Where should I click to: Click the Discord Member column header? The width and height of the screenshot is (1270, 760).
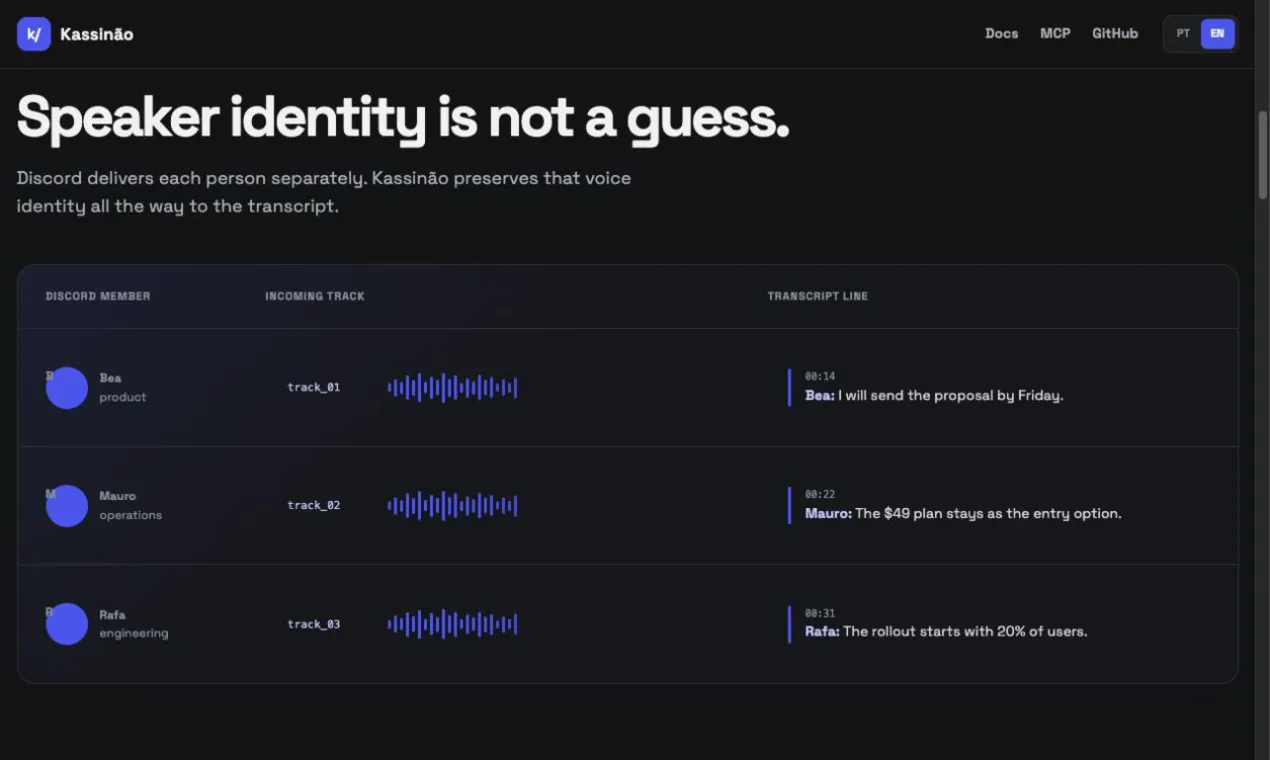pyautogui.click(x=98, y=296)
